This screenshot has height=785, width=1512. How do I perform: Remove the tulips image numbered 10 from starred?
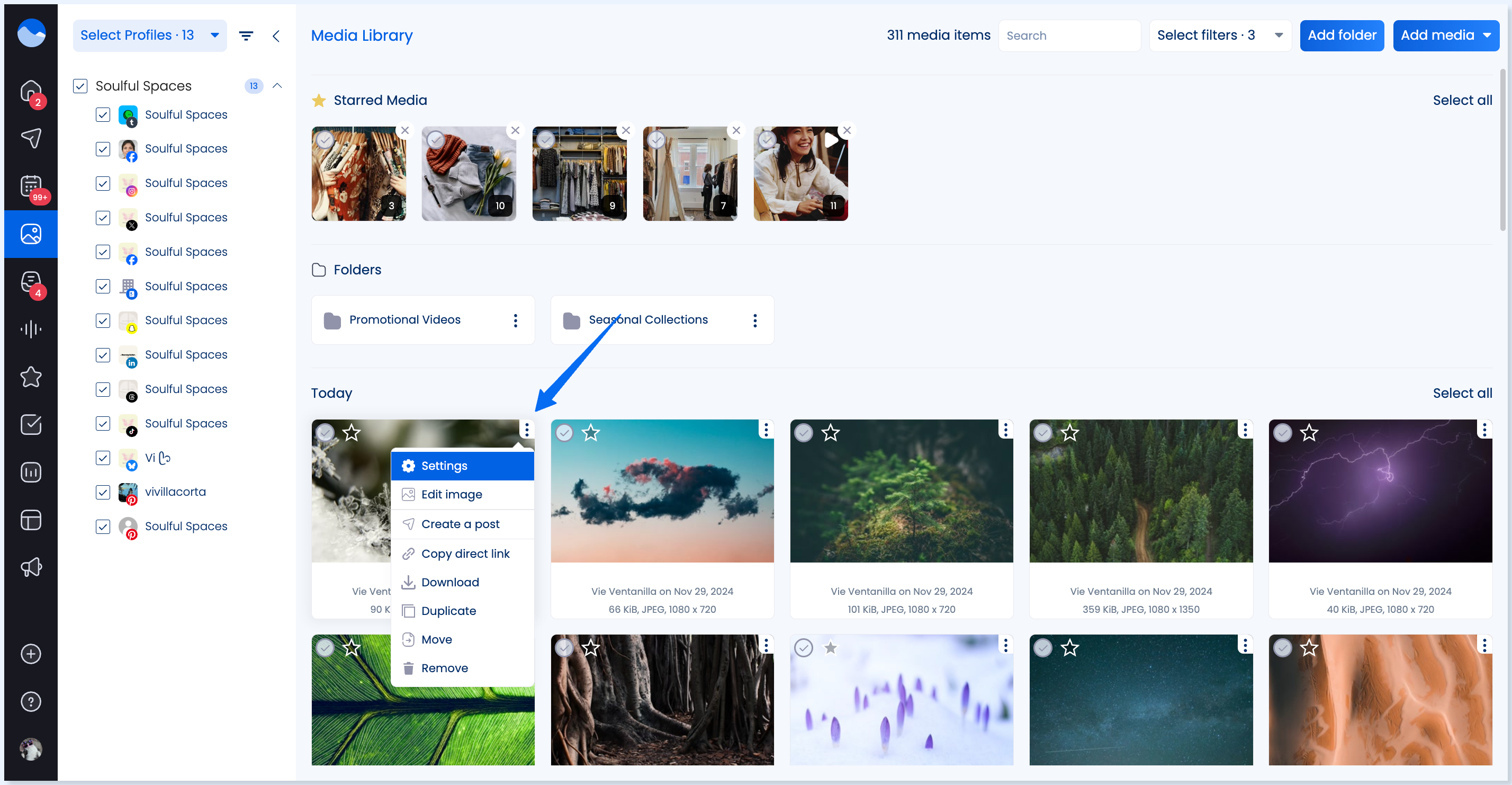click(515, 130)
